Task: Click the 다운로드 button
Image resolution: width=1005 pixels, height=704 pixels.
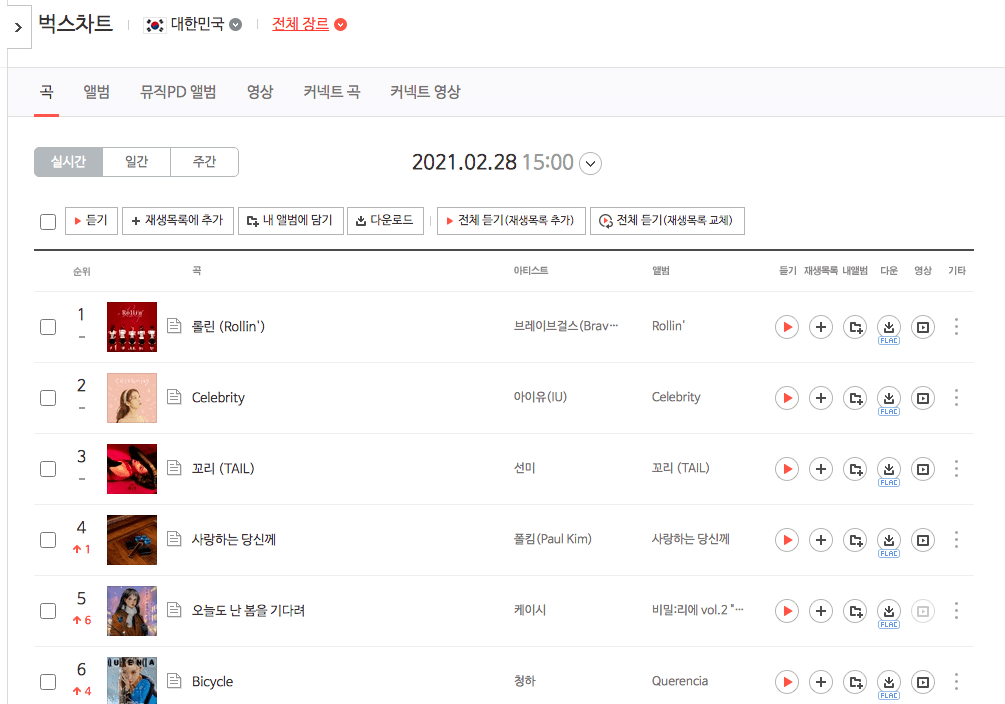Action: click(x=385, y=221)
